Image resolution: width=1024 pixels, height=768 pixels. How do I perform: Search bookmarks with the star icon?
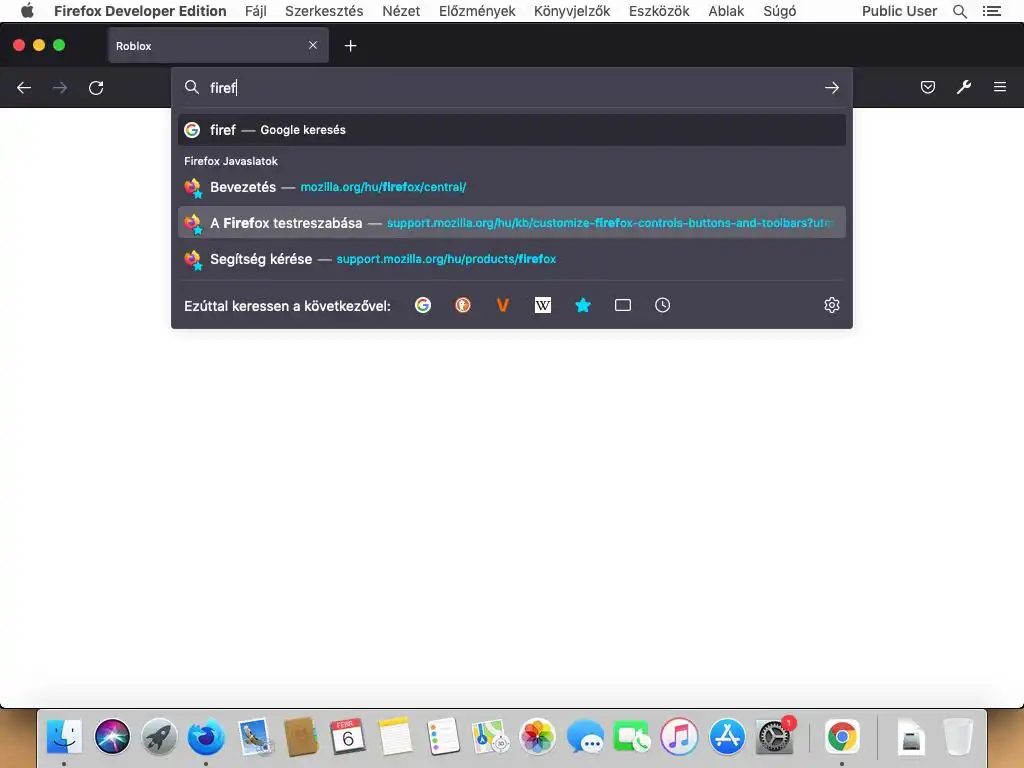coord(583,305)
